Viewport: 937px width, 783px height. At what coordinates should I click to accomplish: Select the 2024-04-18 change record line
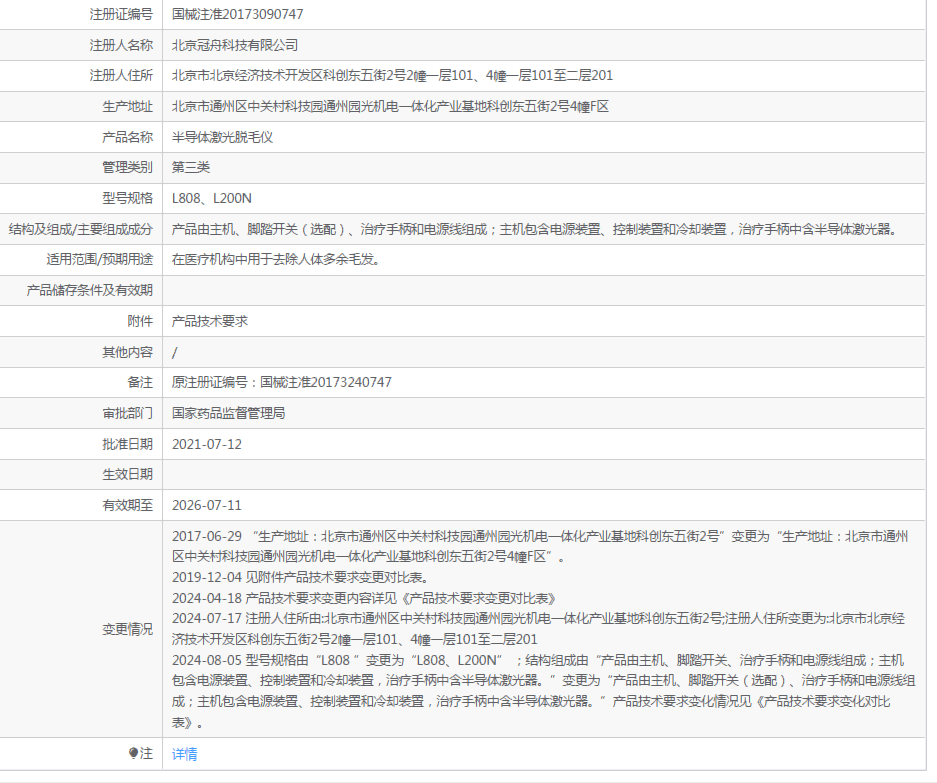364,598
